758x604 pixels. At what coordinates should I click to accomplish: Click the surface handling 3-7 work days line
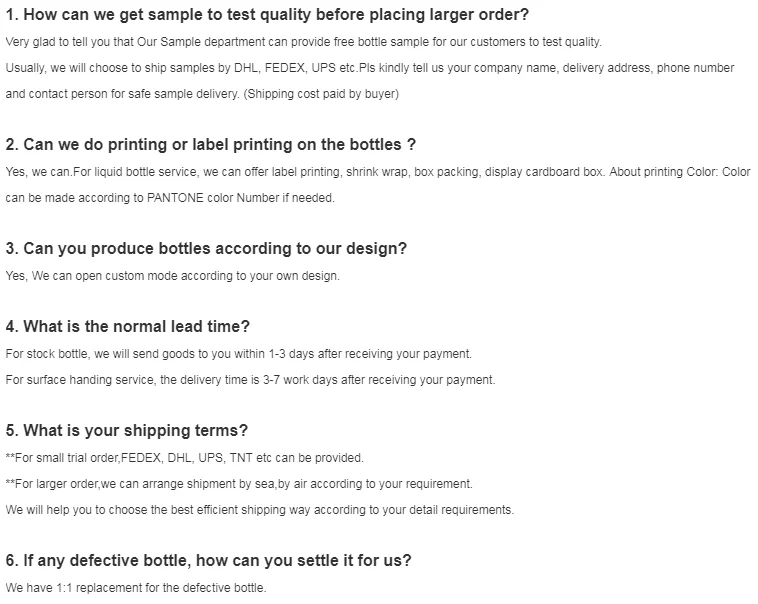click(250, 380)
